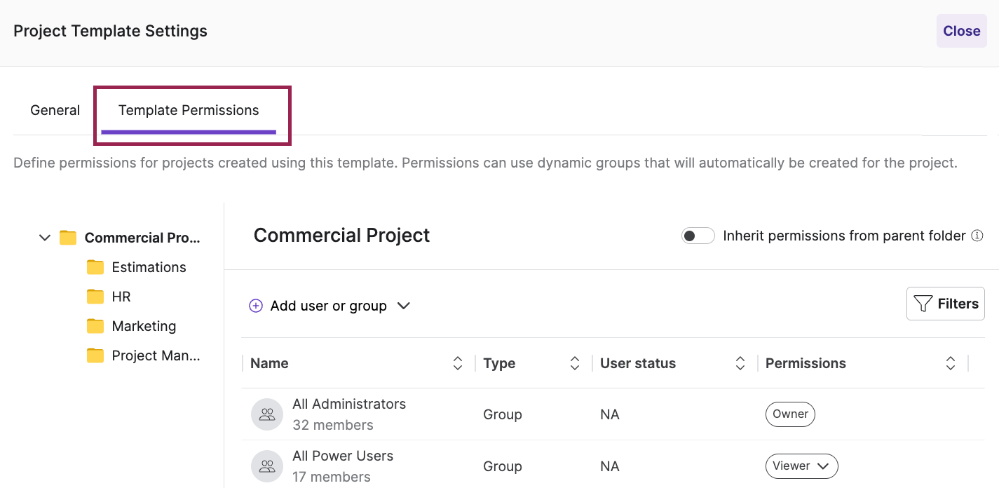This screenshot has height=488, width=999.
Task: Click the User status column header
Action: click(x=638, y=363)
